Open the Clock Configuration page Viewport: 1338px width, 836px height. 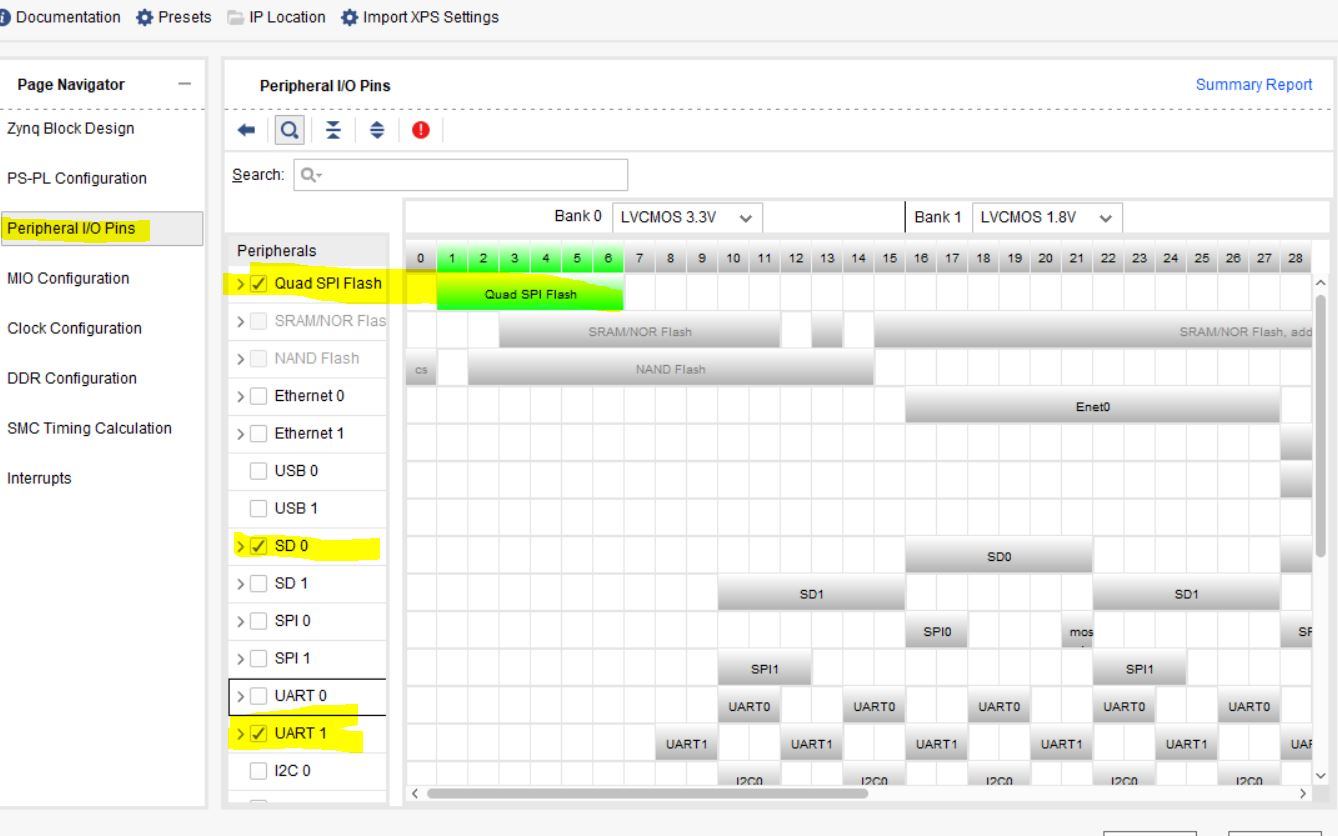point(74,328)
